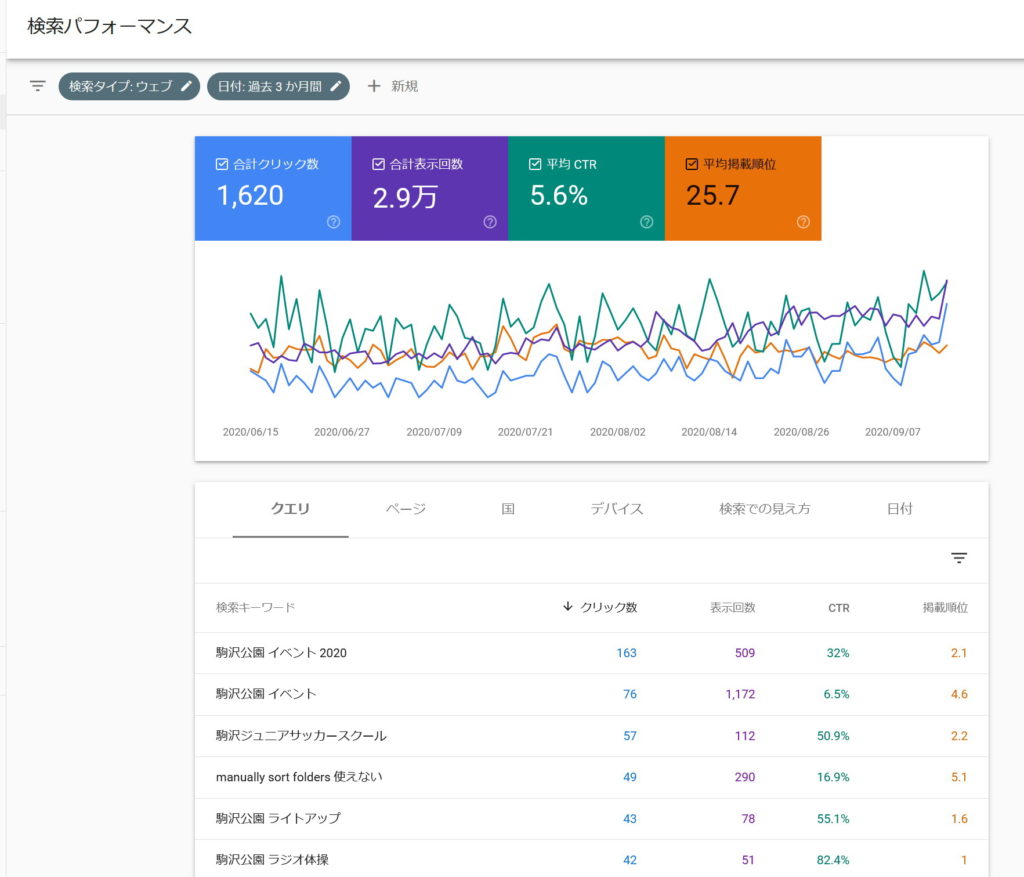Switch to the デバイス tab
The width and height of the screenshot is (1024, 877).
click(x=617, y=509)
